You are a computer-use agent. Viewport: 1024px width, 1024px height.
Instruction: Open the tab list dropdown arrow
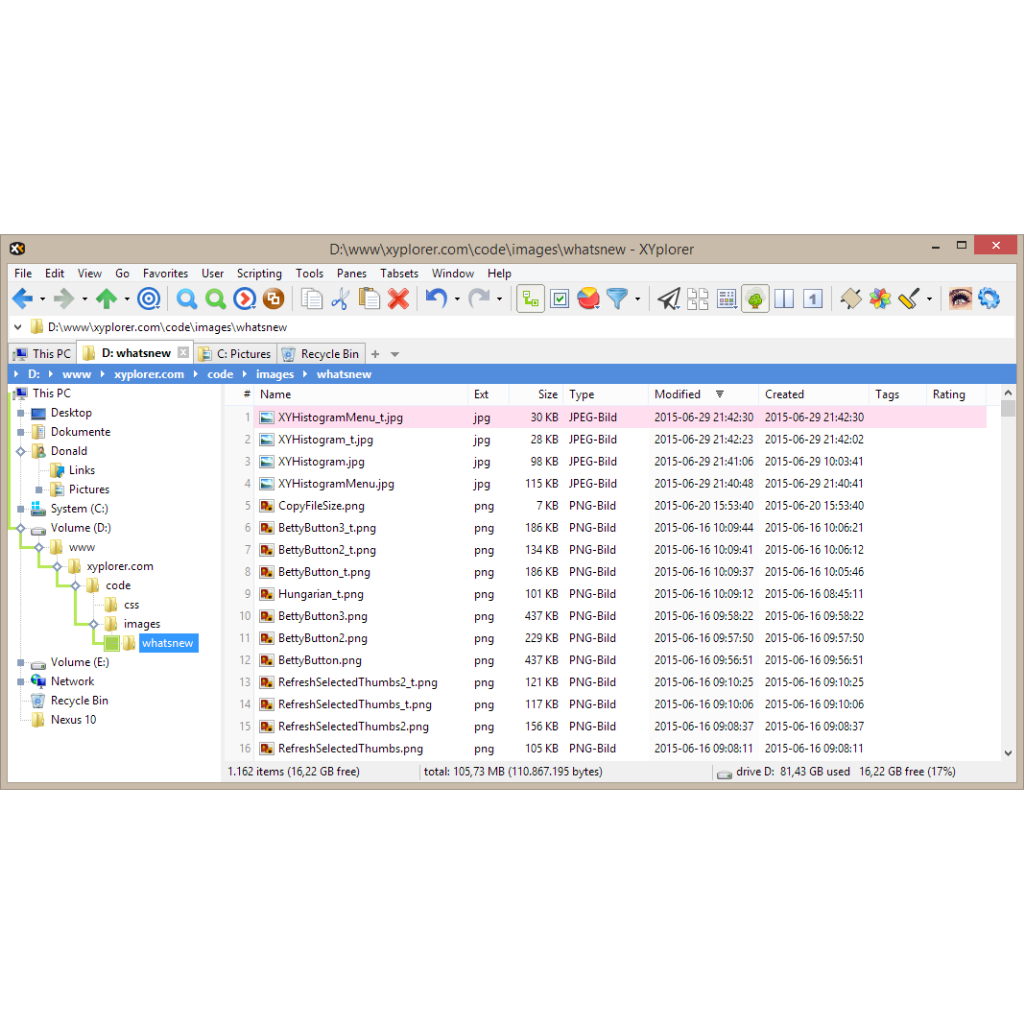pos(395,354)
